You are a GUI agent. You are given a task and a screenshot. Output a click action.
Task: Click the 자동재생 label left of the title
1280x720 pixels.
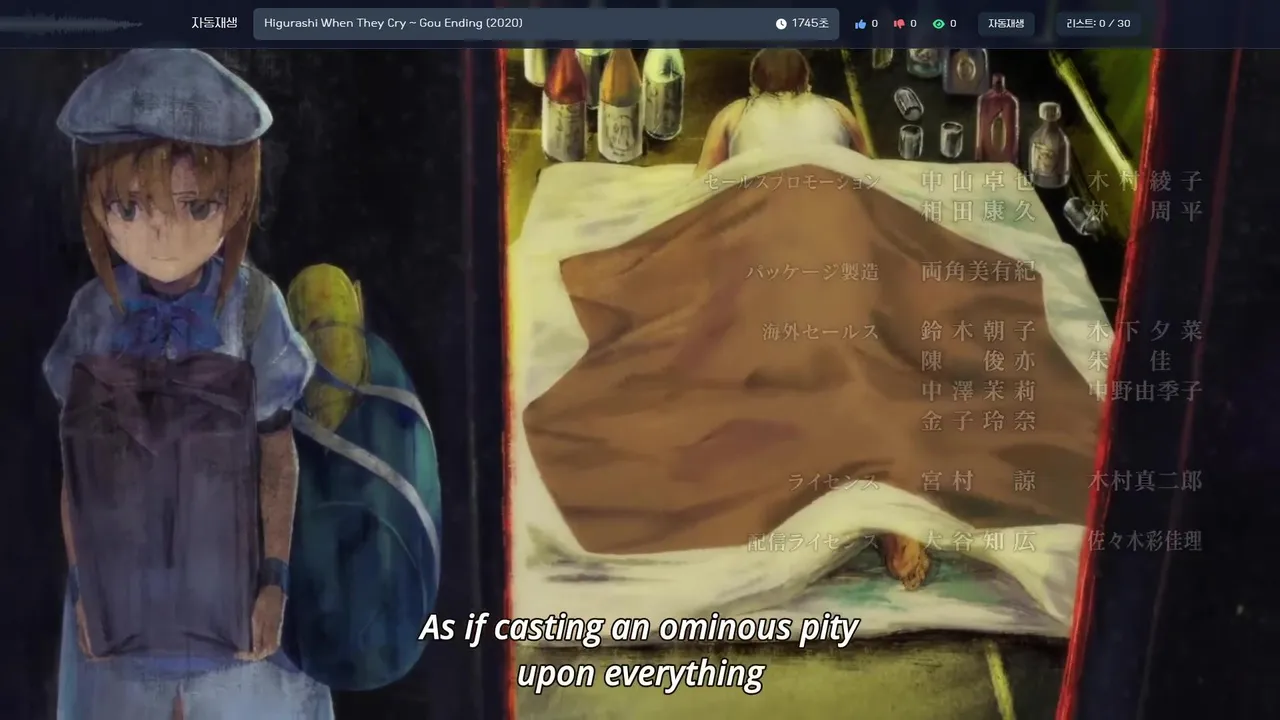[214, 23]
